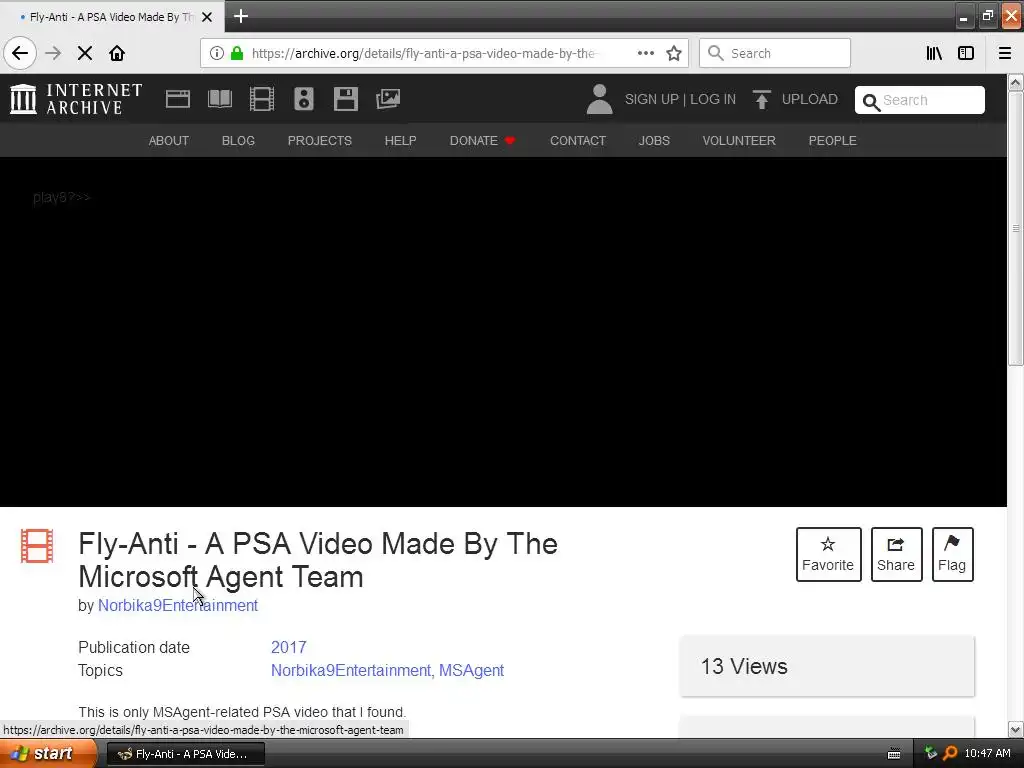This screenshot has height=768, width=1024.
Task: Close the Fly-Anti browser tab
Action: pyautogui.click(x=207, y=17)
